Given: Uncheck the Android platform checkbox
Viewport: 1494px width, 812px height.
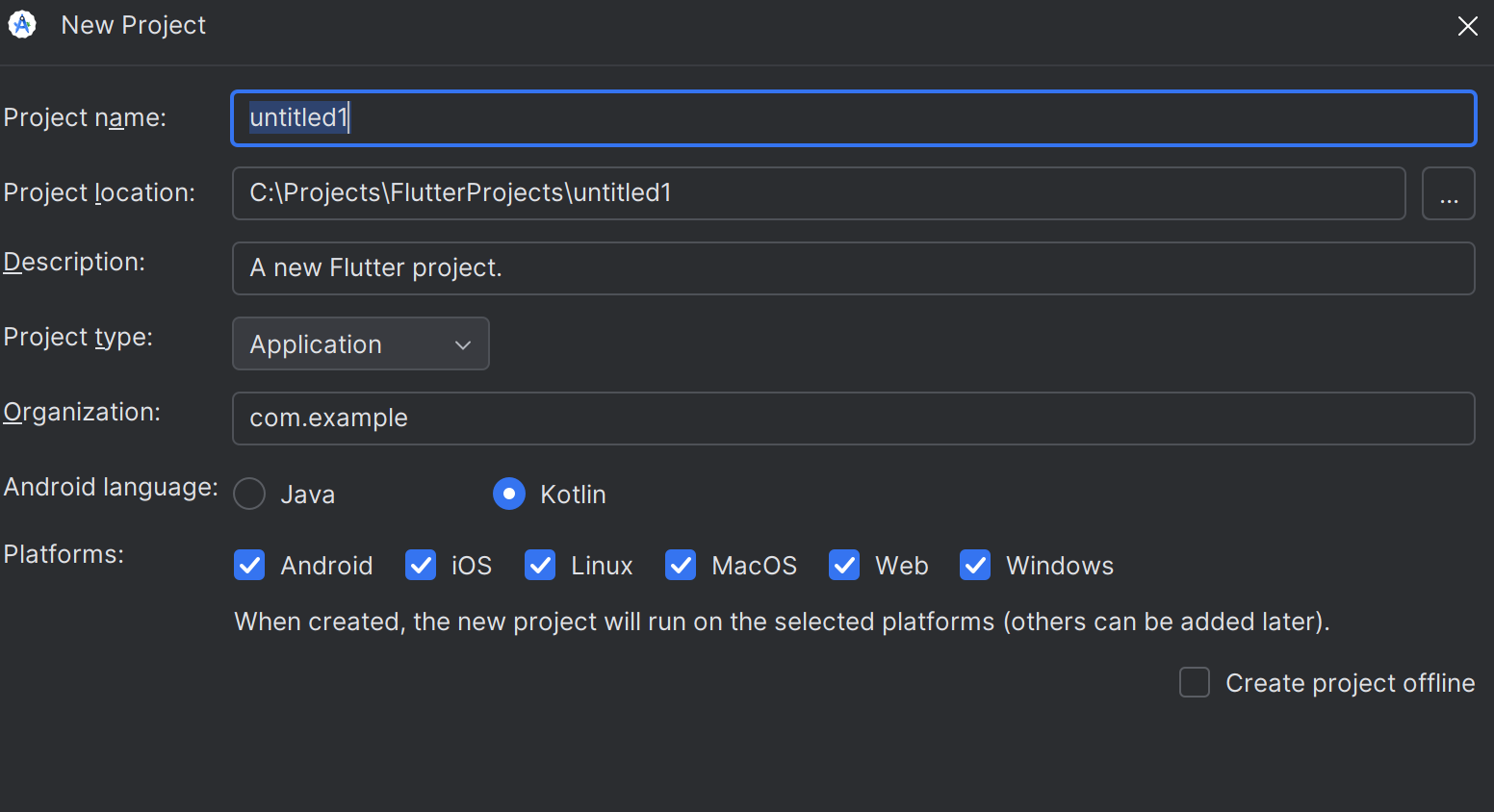Looking at the screenshot, I should (x=249, y=565).
